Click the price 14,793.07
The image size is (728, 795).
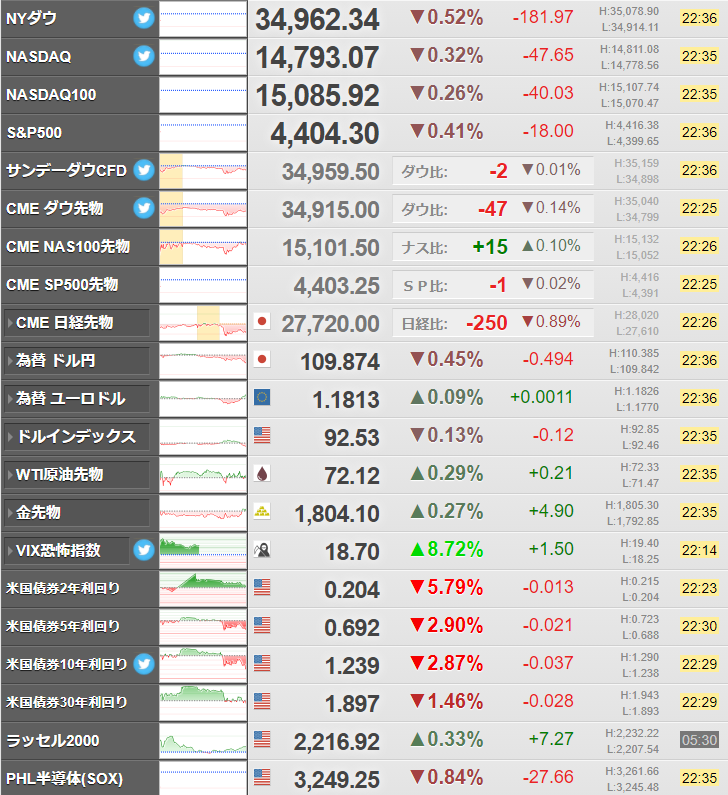317,58
